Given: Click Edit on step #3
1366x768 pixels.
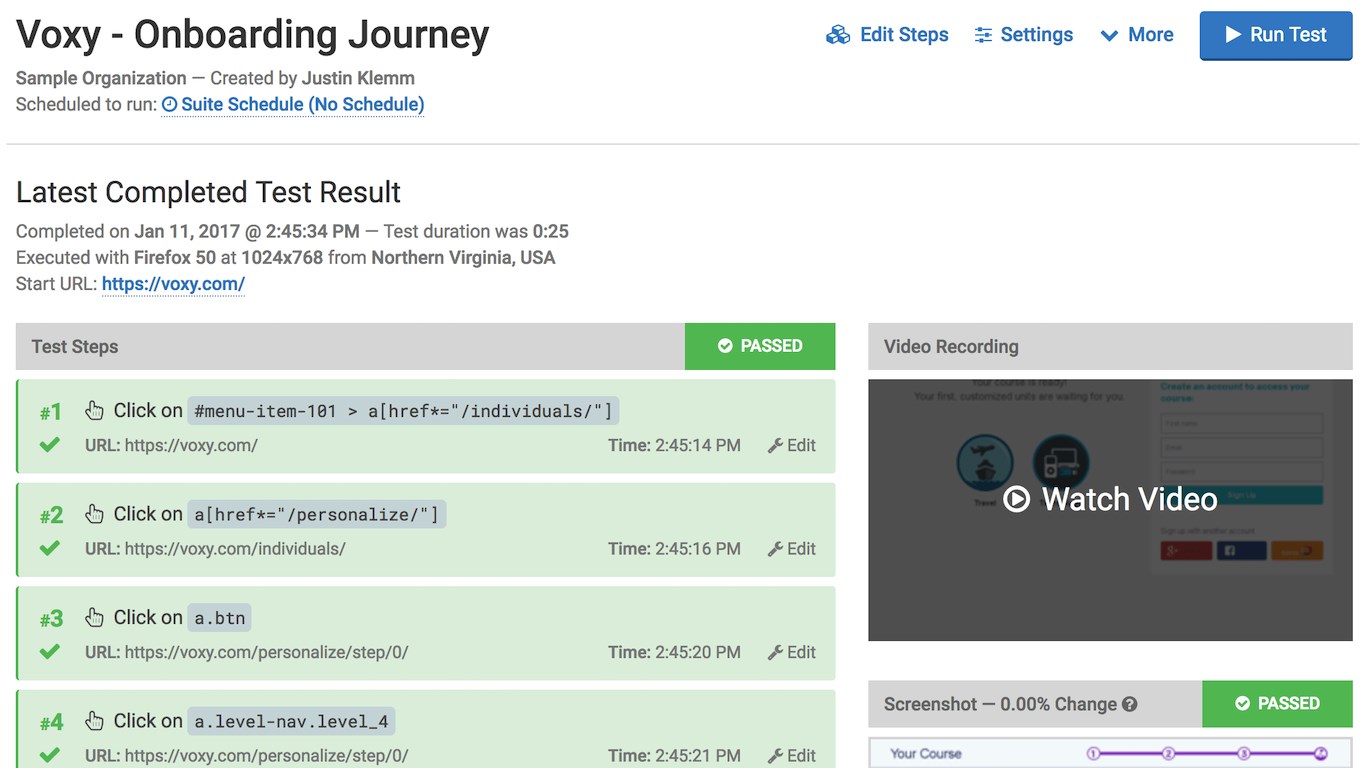Looking at the screenshot, I should [792, 652].
